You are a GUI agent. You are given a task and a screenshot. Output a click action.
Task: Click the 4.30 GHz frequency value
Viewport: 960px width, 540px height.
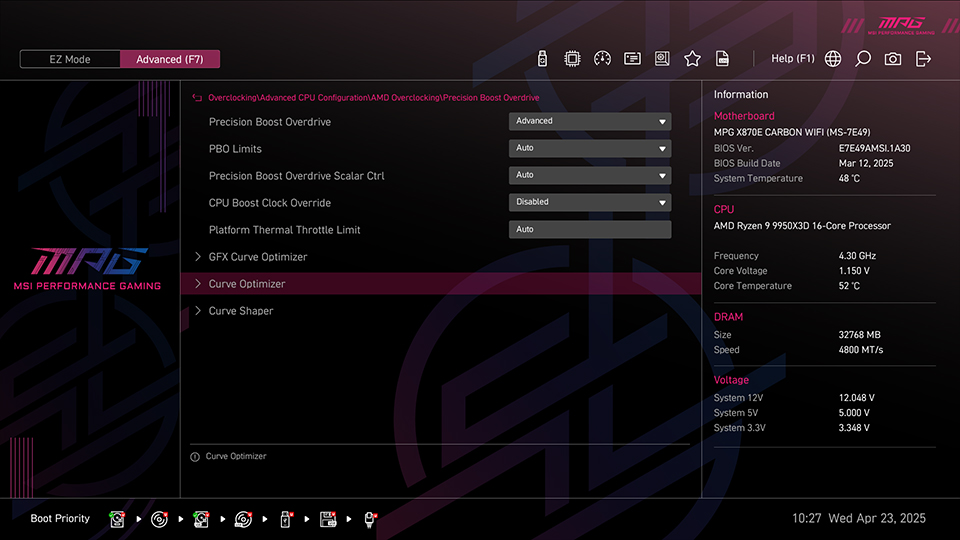857,256
